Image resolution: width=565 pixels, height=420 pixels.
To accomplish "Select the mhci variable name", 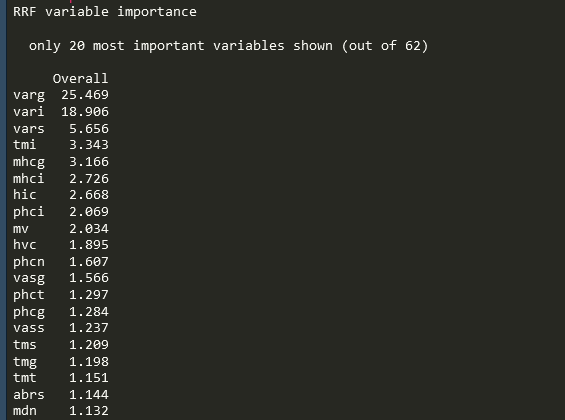I will pyautogui.click(x=28, y=179).
